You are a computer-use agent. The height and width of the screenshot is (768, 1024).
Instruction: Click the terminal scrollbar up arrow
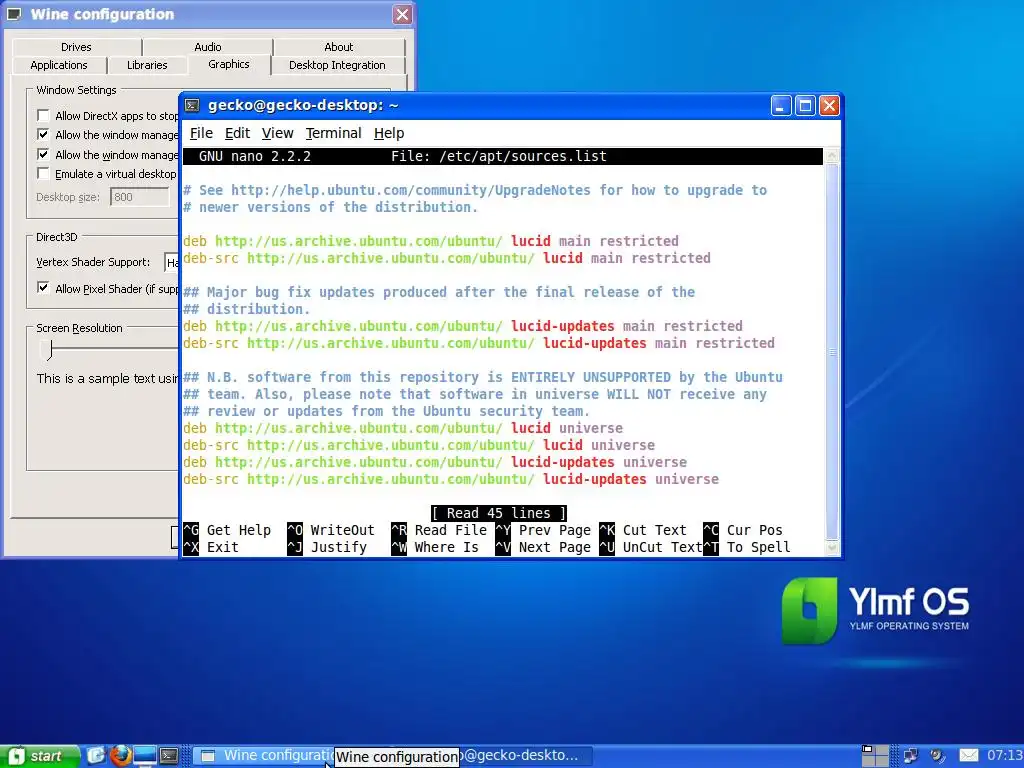[x=832, y=155]
